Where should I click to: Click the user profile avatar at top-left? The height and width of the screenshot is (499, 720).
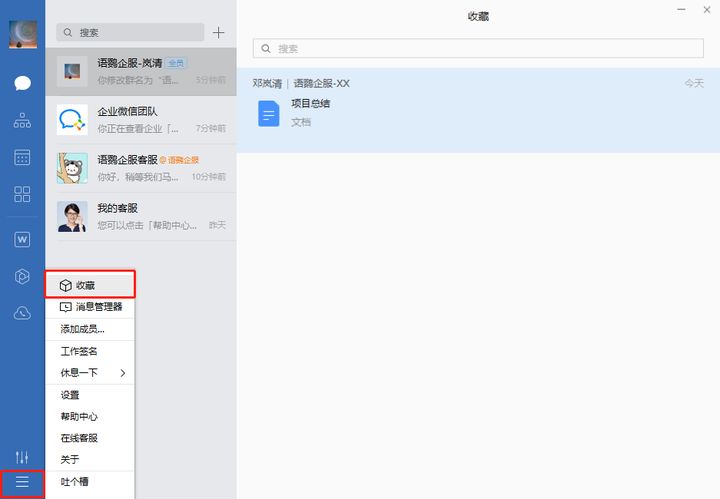click(x=22, y=34)
